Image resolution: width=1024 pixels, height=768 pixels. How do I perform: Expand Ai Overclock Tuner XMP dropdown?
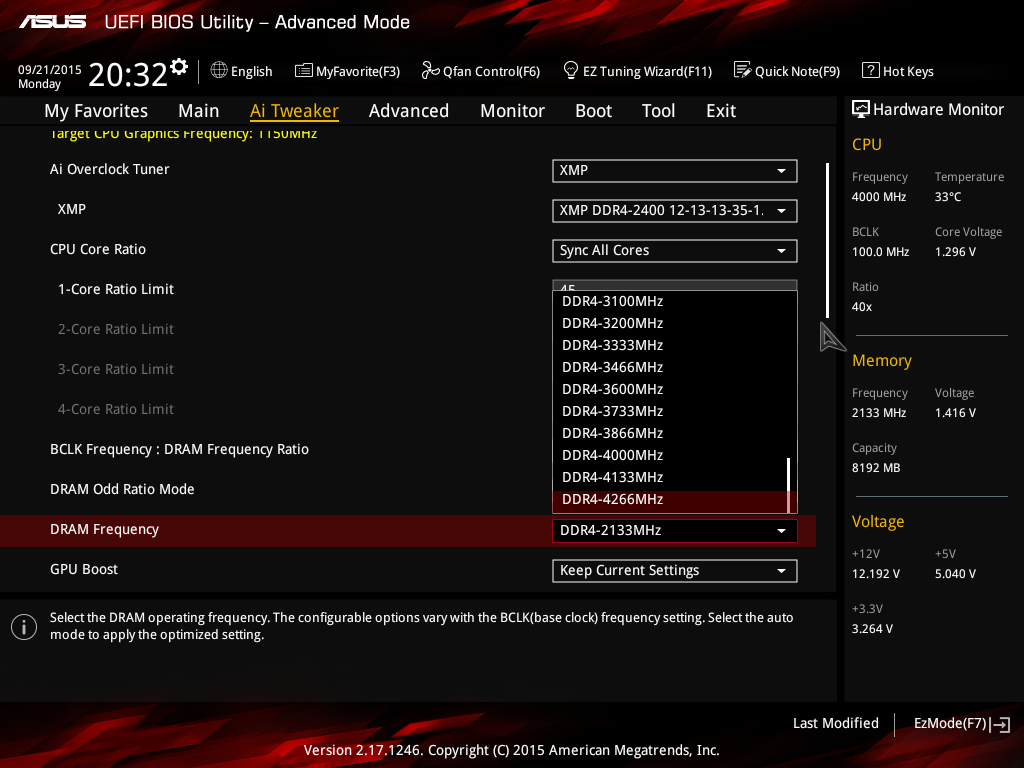[675, 170]
